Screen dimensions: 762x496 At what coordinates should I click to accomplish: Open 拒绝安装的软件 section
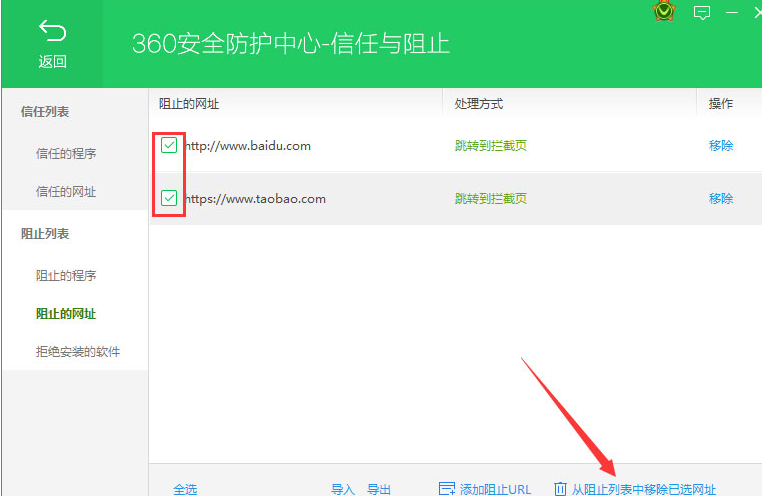point(78,351)
